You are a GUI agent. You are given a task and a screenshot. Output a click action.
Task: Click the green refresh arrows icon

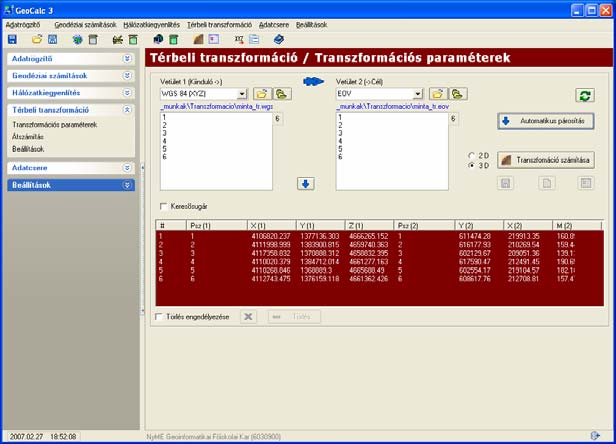pyautogui.click(x=585, y=95)
